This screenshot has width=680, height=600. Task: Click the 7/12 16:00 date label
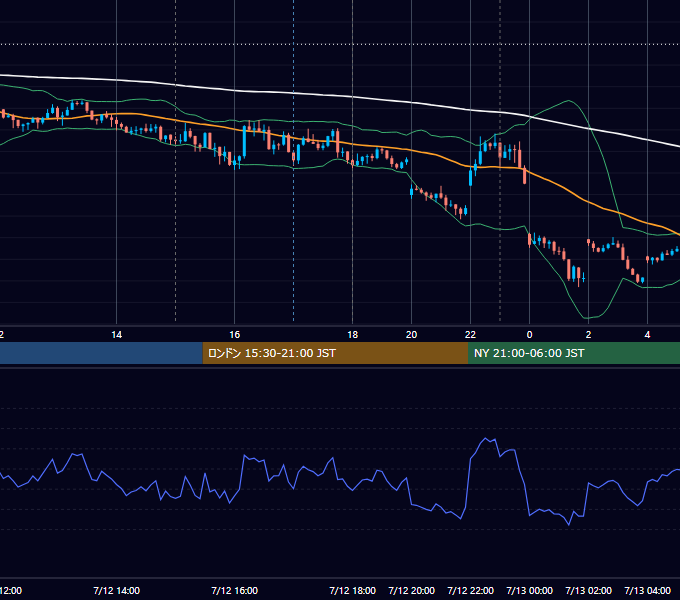235,590
